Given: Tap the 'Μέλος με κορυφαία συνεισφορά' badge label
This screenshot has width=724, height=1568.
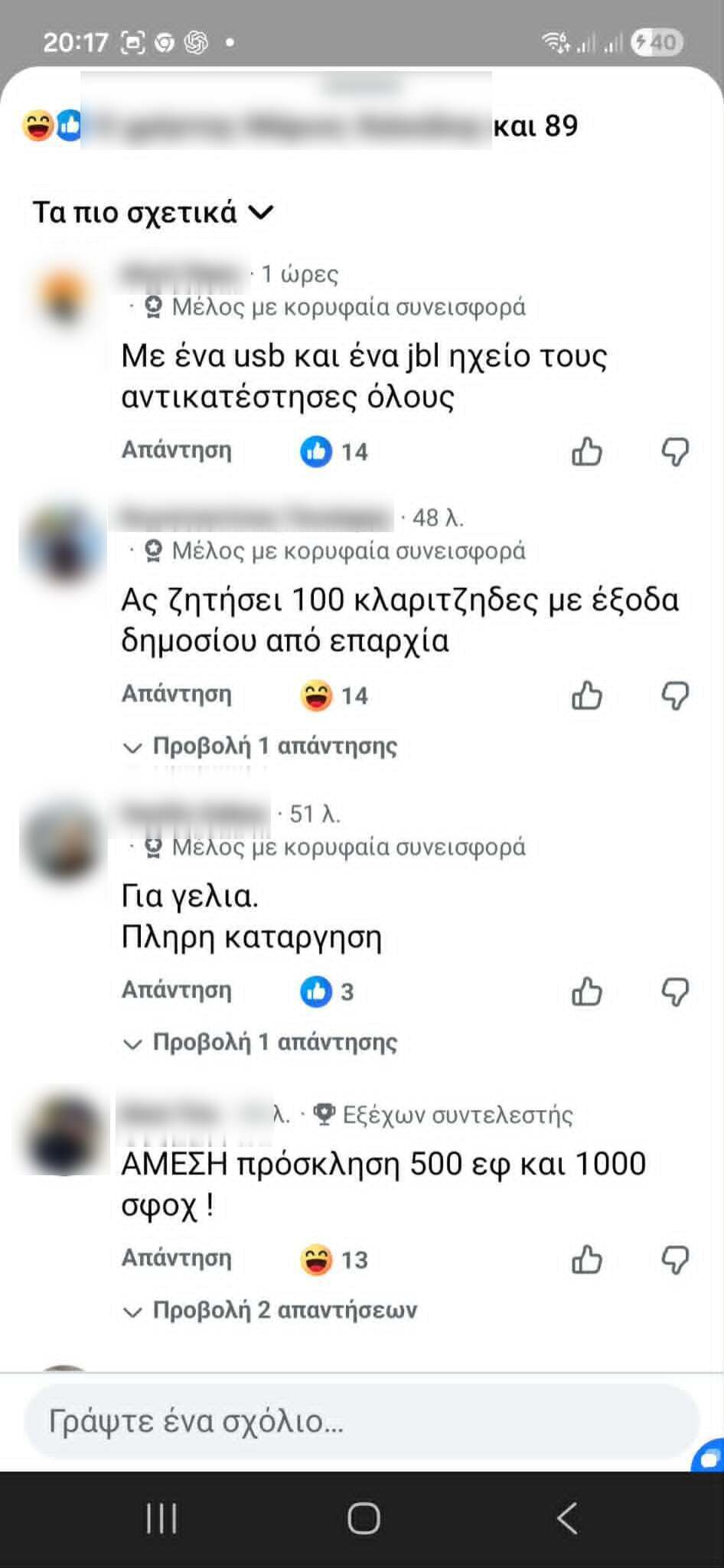Looking at the screenshot, I should pyautogui.click(x=335, y=306).
